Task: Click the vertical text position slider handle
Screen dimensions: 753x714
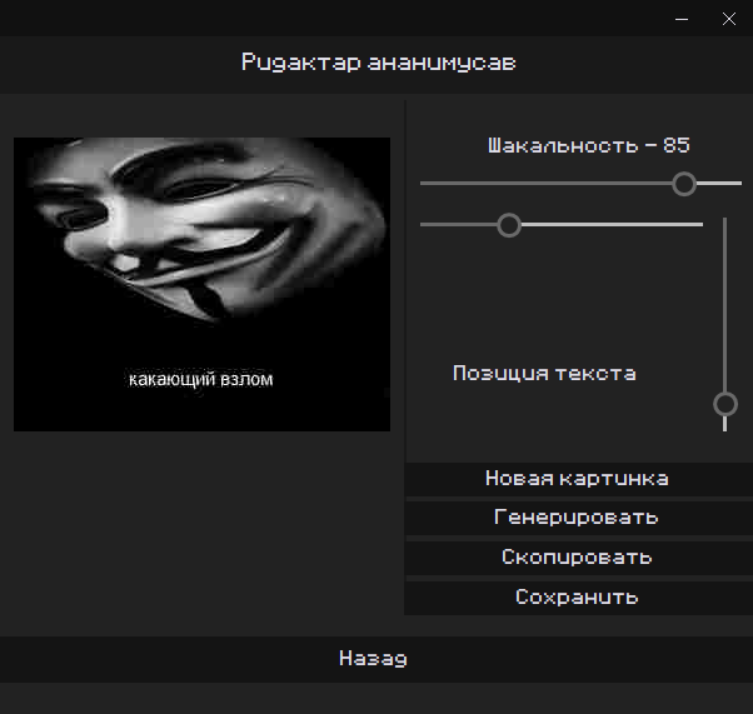Action: [725, 404]
